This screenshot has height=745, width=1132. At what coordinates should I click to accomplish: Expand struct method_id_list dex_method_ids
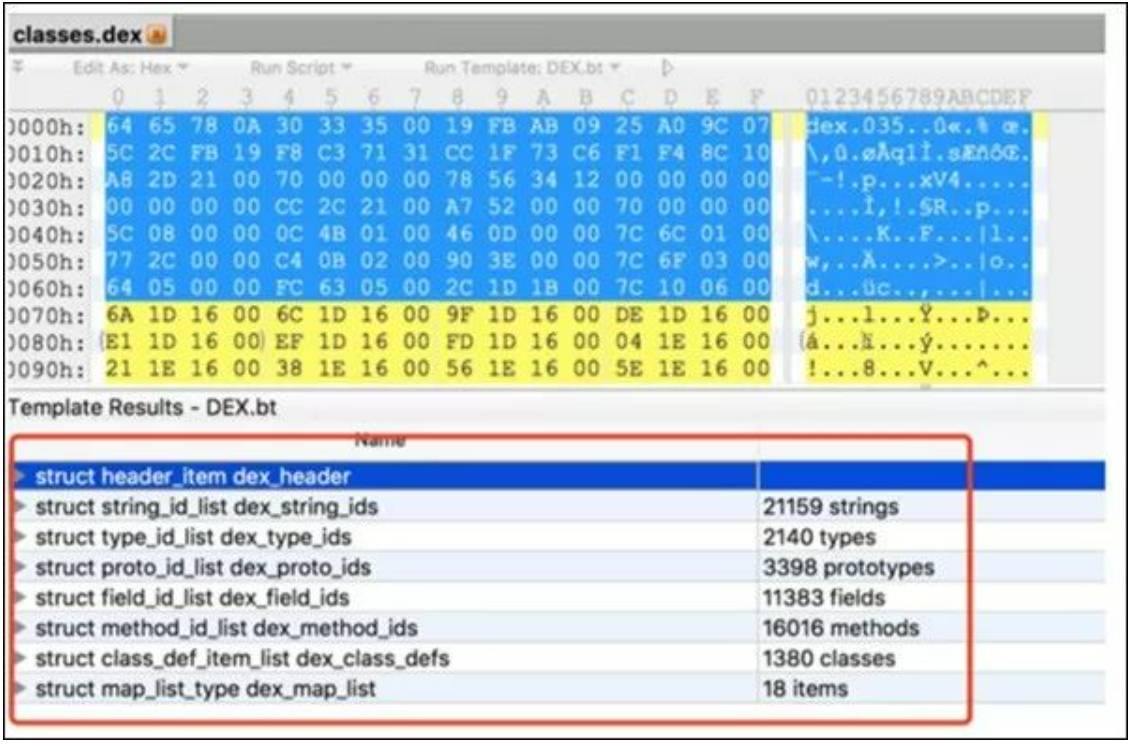[x=20, y=627]
